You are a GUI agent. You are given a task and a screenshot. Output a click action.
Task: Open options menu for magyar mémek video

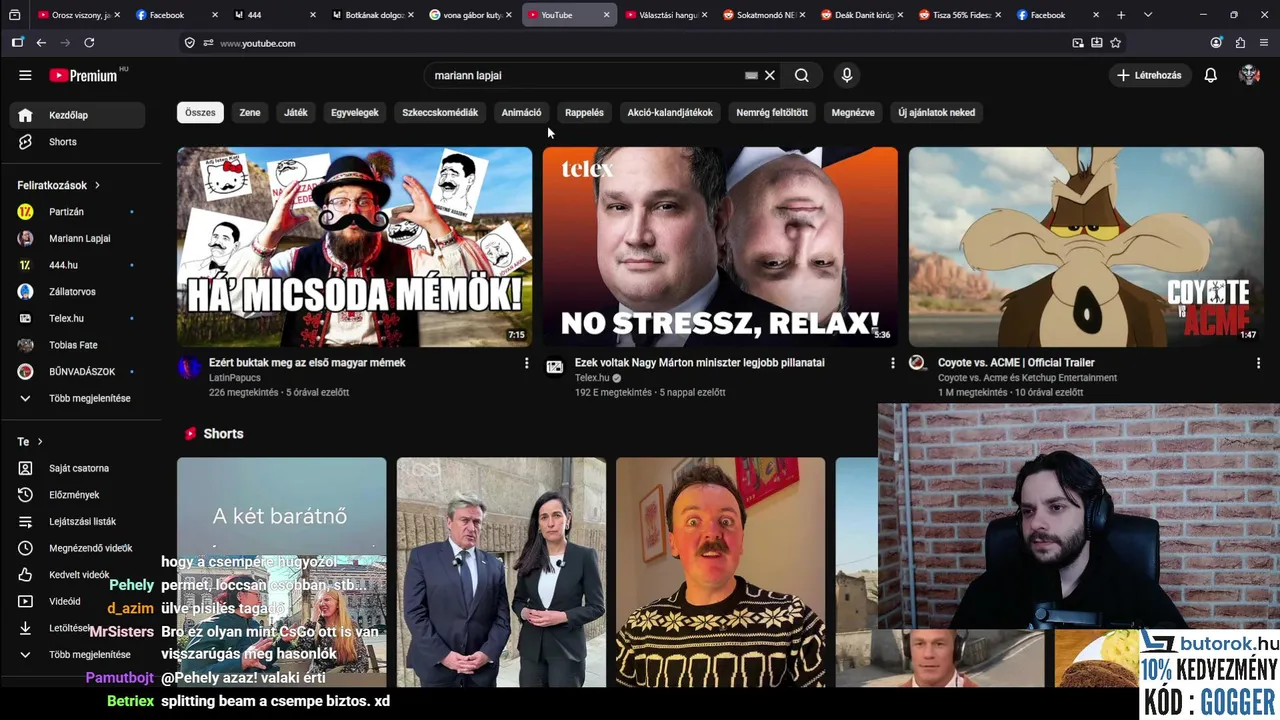click(527, 363)
